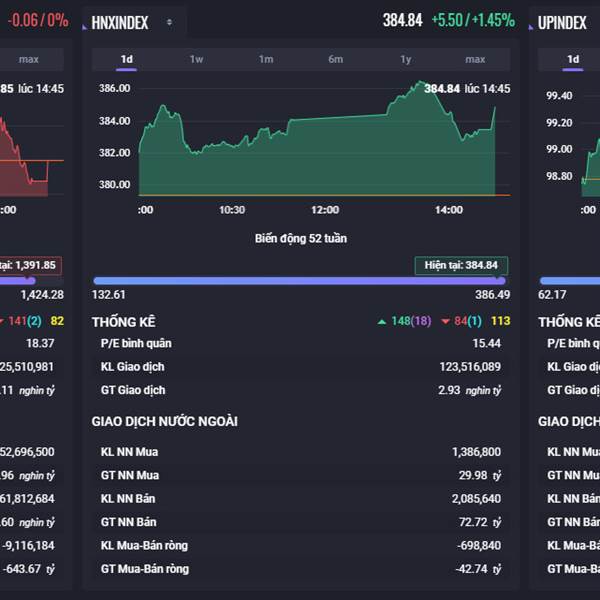Switch HNXINDEX chart to 1m

coord(266,59)
